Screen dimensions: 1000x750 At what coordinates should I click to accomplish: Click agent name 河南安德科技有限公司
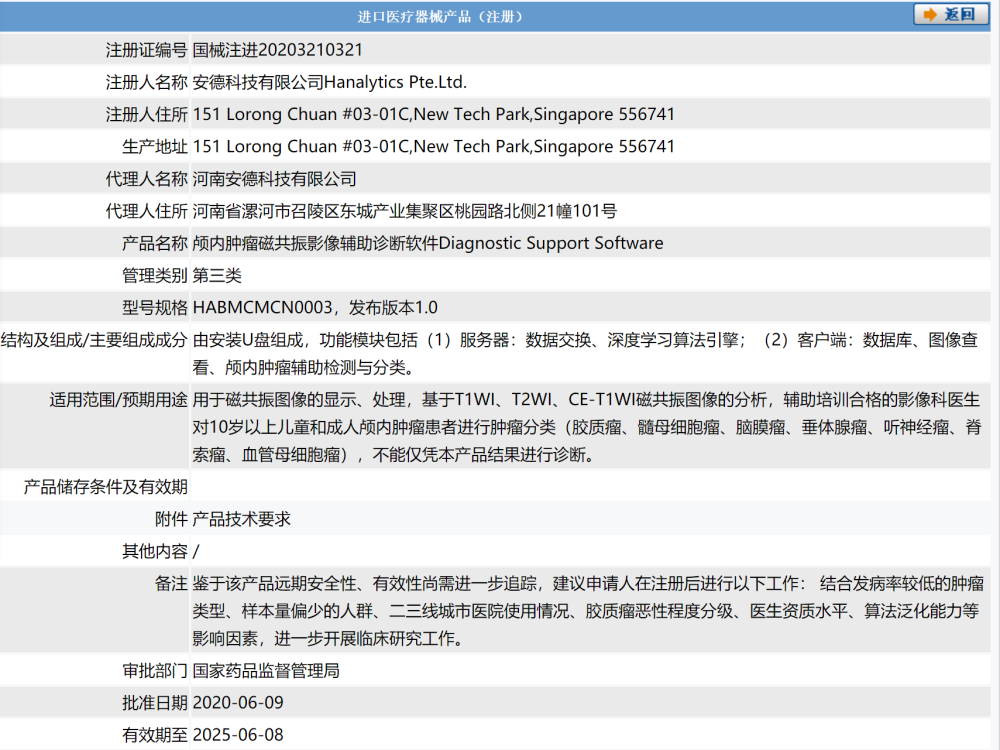pyautogui.click(x=274, y=179)
